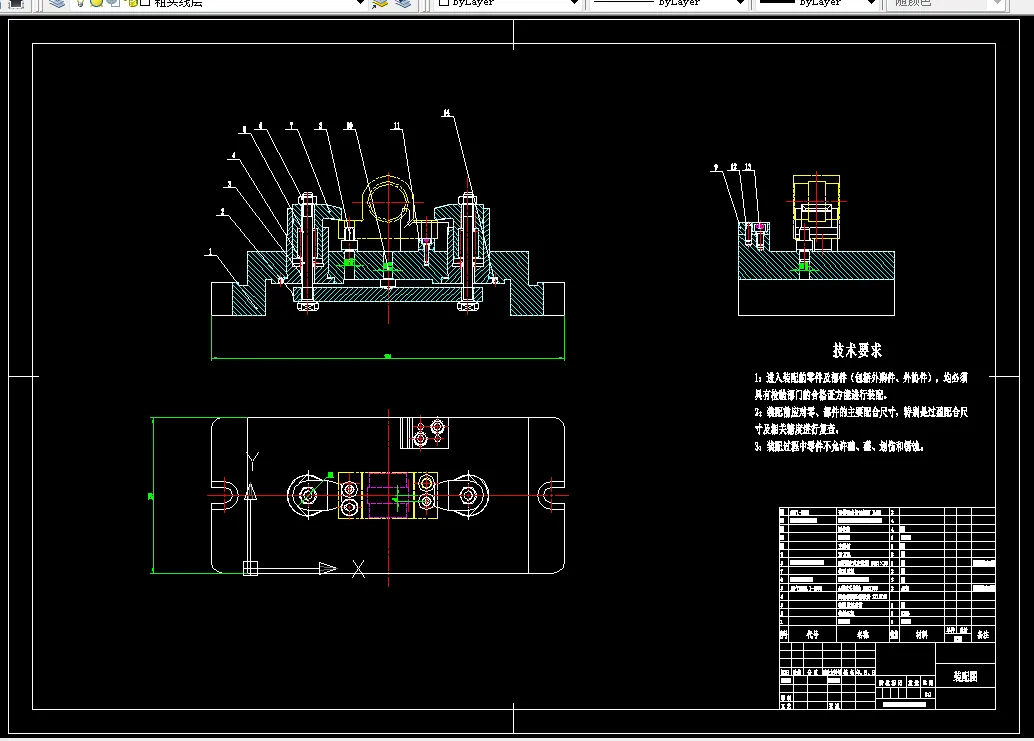
Task: Select the green horizontal dimension below front view
Action: [x=388, y=358]
